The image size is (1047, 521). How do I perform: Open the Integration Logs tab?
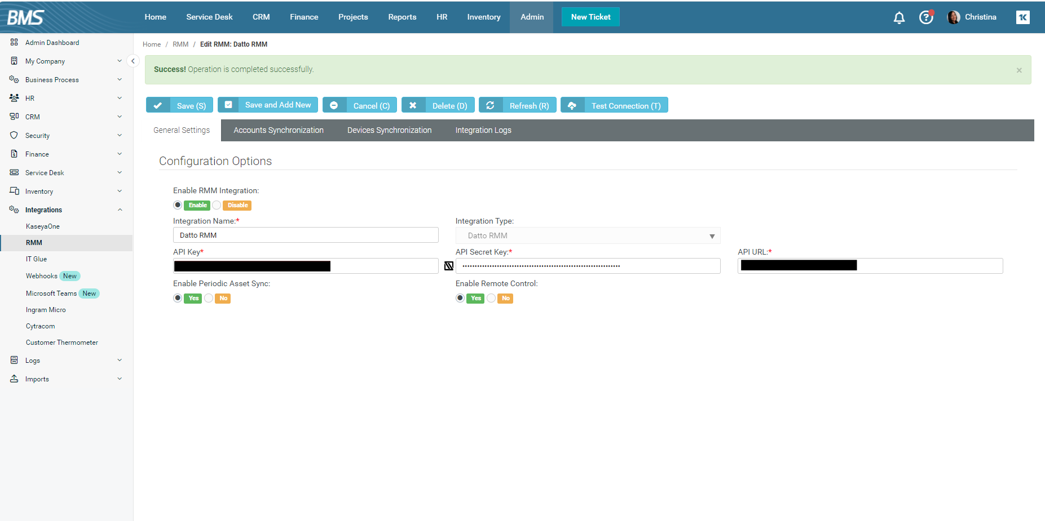483,130
